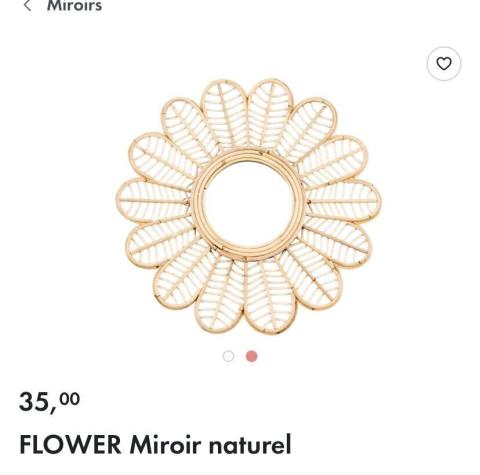Add product to favorites with heart icon

(444, 63)
